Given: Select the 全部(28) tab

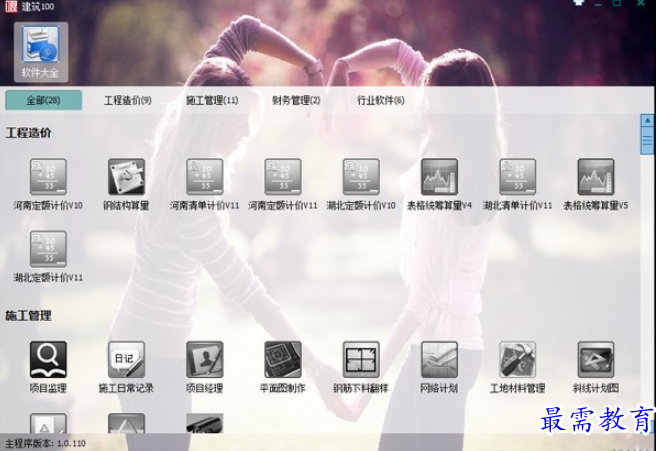Looking at the screenshot, I should click(43, 100).
